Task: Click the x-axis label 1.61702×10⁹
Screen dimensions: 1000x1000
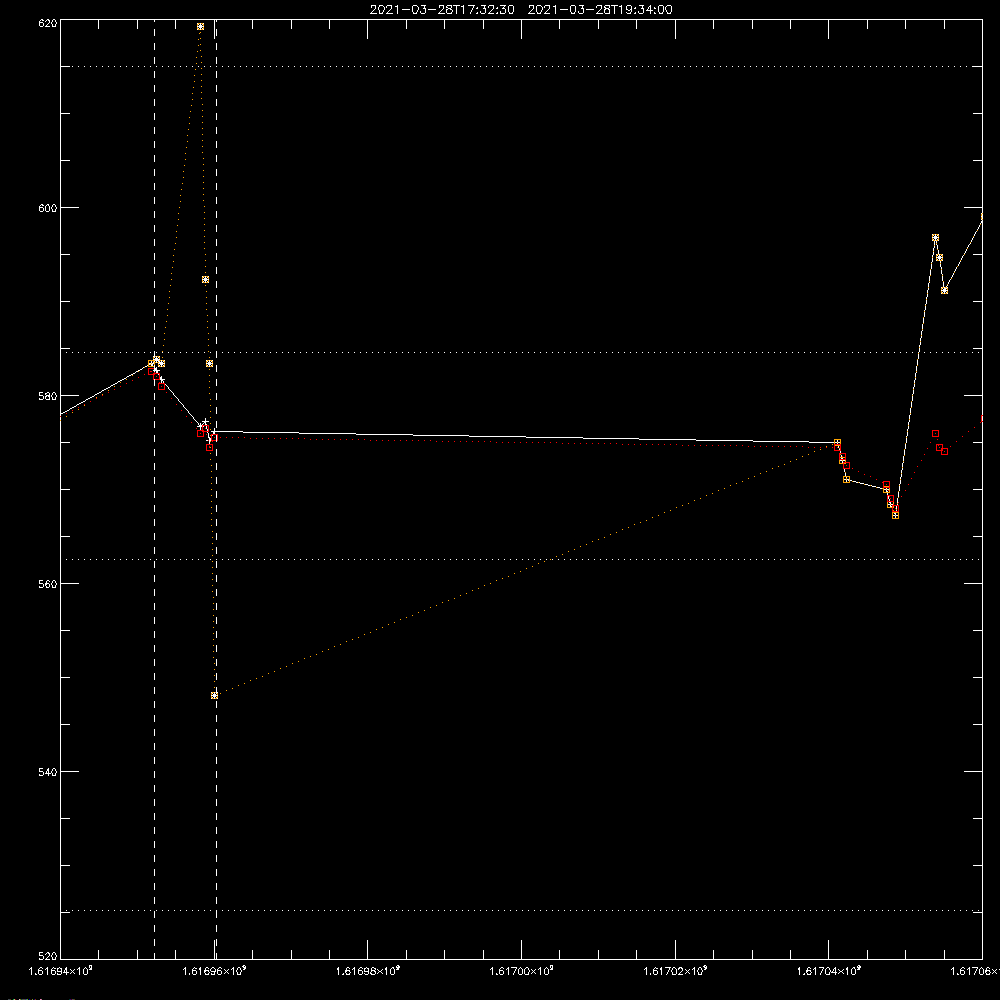Action: 675,971
